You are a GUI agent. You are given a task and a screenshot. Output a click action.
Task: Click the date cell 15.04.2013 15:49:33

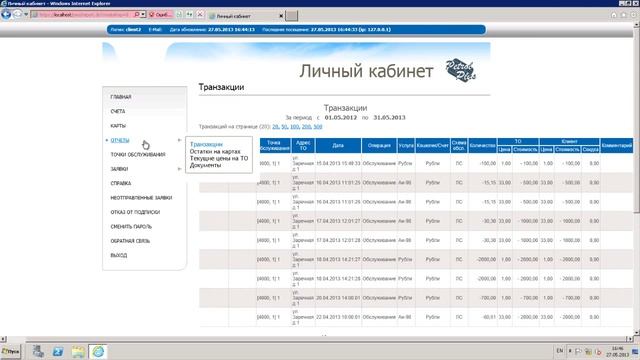(338, 163)
